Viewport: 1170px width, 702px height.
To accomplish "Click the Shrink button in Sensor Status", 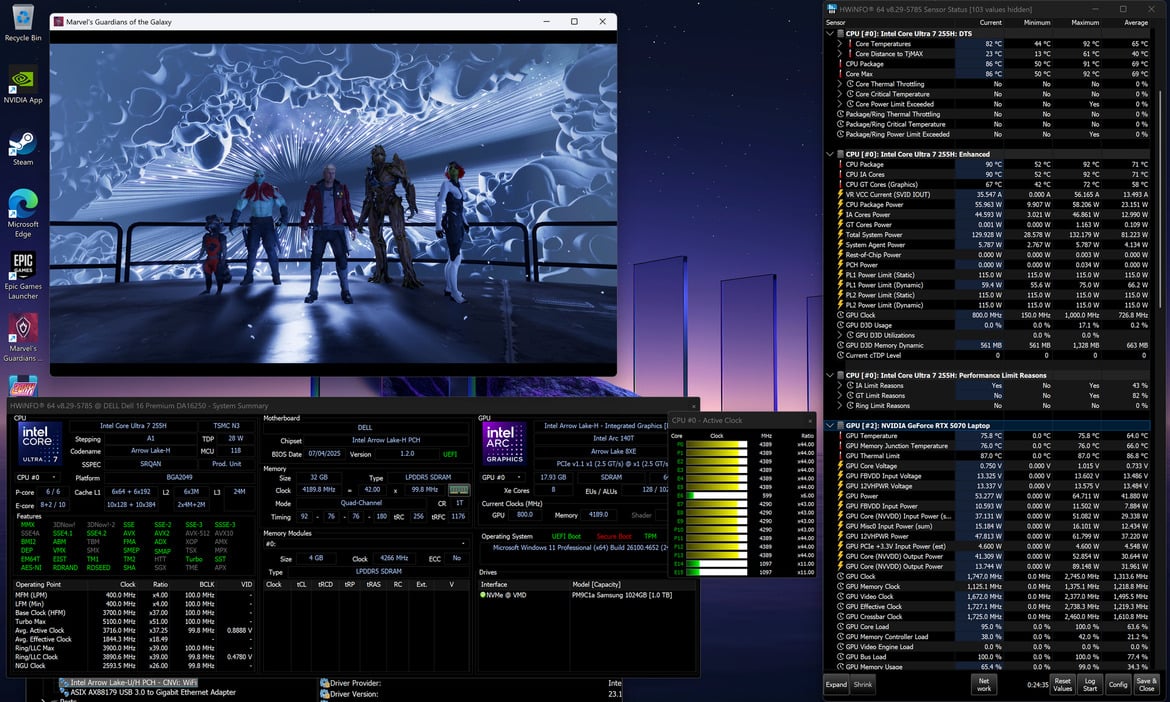I will [863, 684].
